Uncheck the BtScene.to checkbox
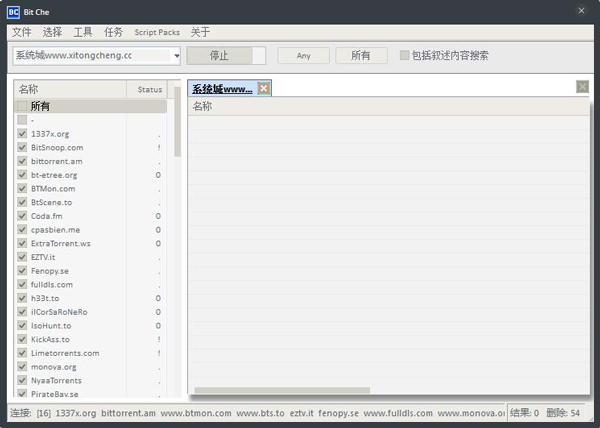This screenshot has height=428, width=600. coord(22,202)
